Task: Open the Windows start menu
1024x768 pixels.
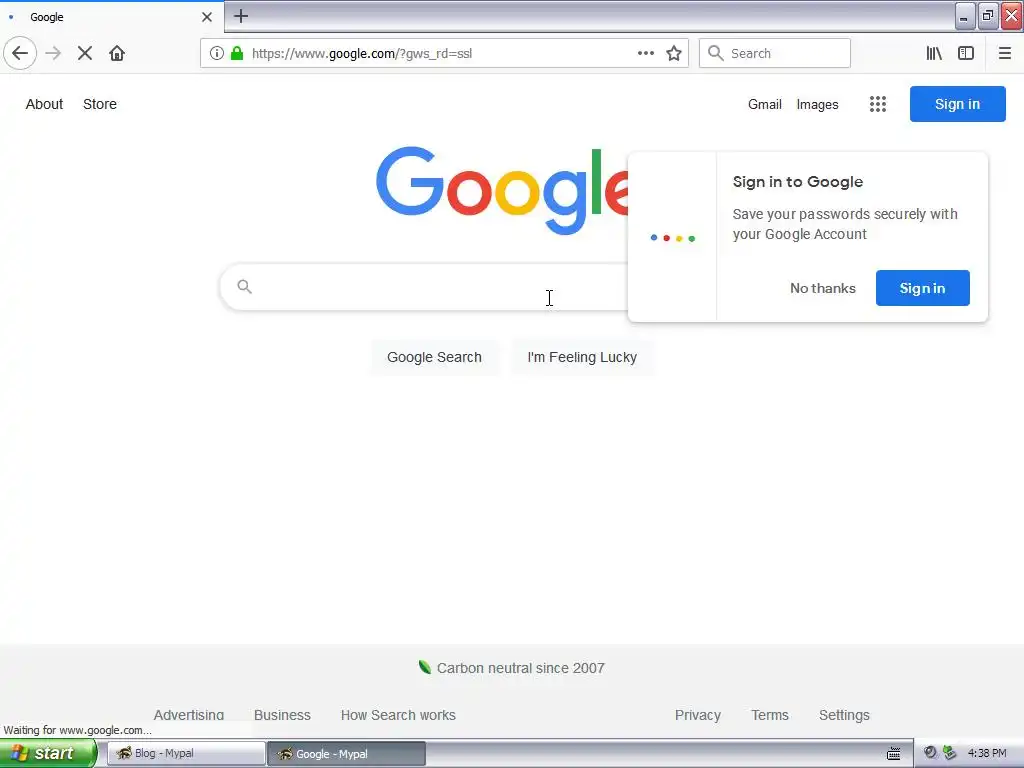Action: point(48,754)
